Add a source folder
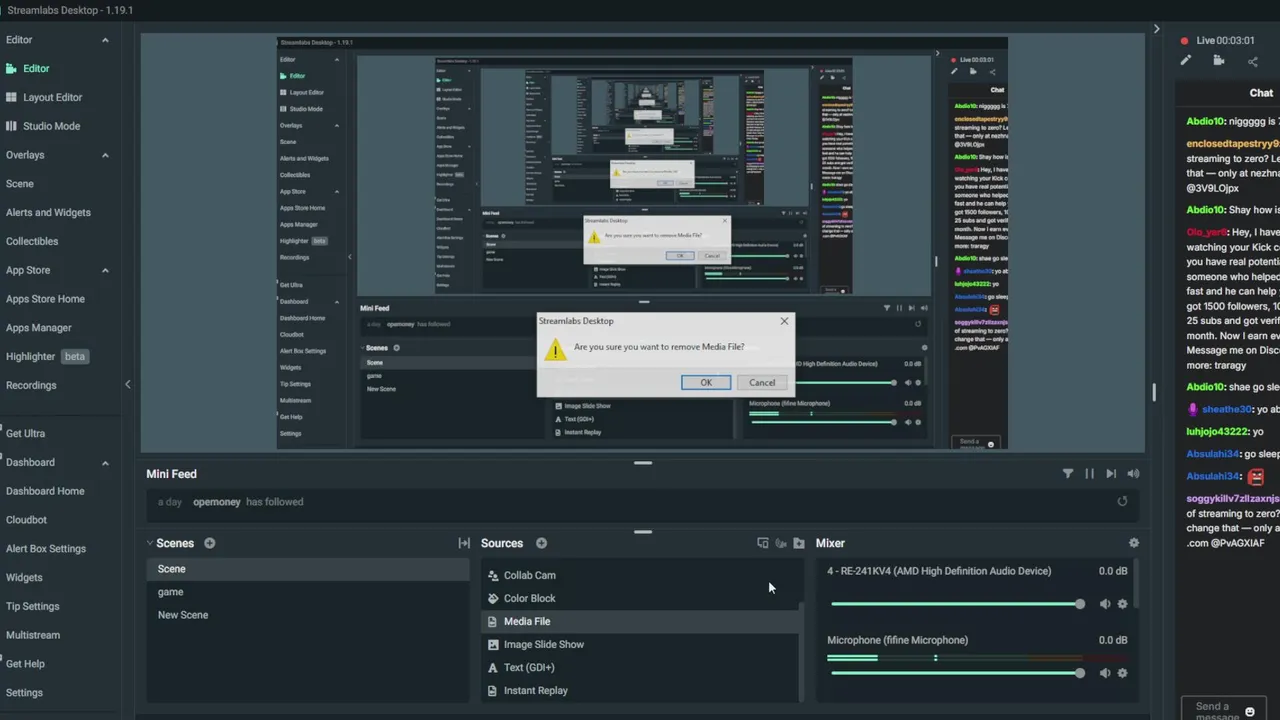1280x720 pixels. (799, 543)
